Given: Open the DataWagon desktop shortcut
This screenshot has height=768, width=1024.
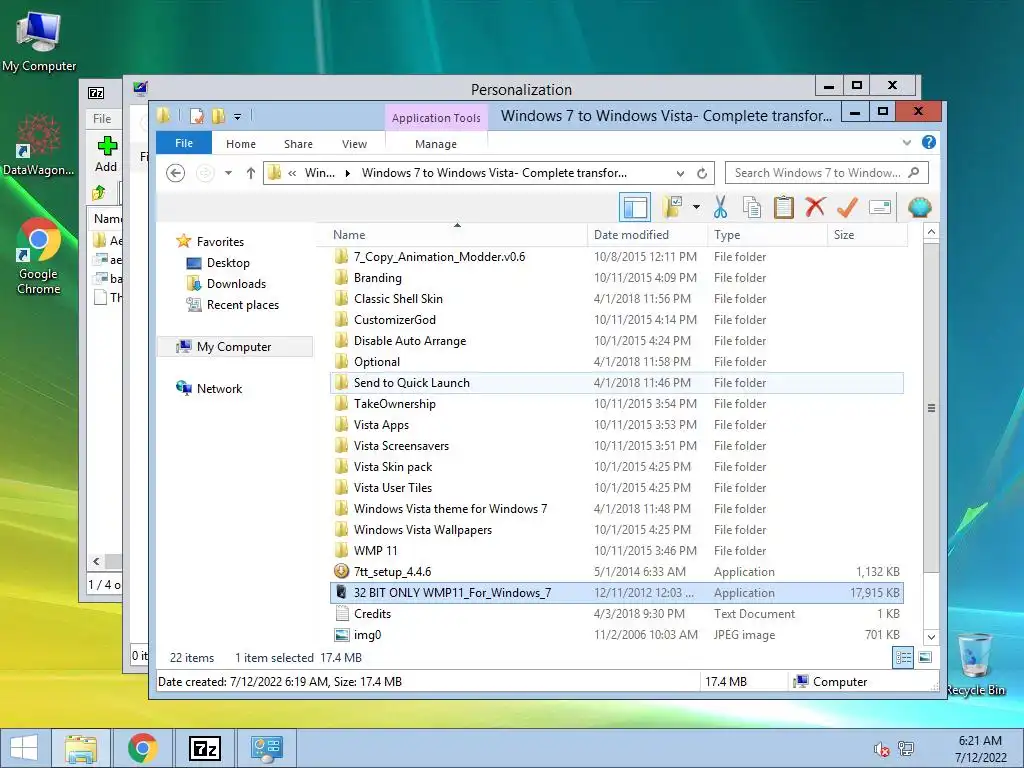Looking at the screenshot, I should click(x=39, y=146).
